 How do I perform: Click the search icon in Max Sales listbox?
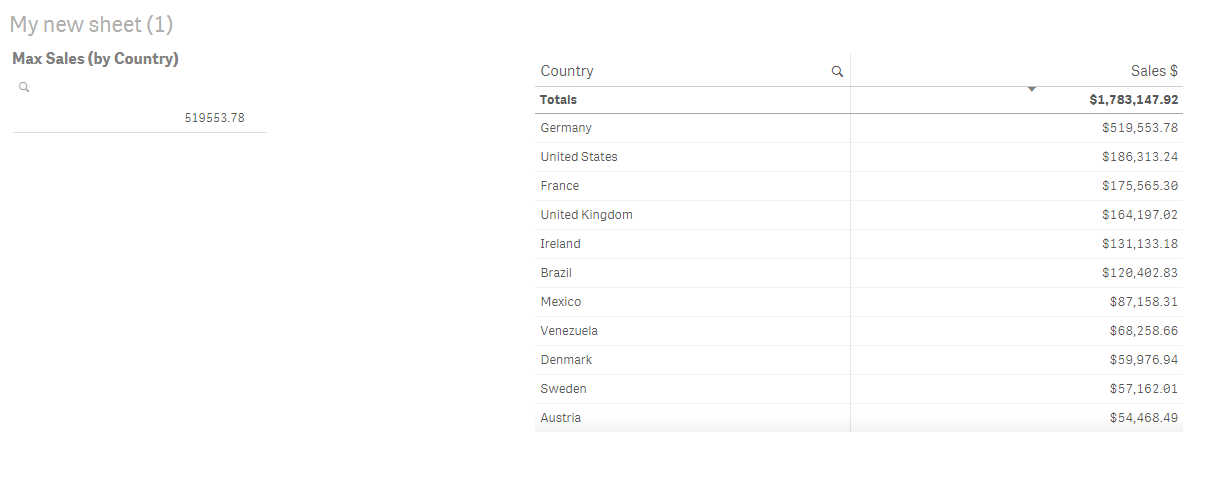tap(24, 88)
